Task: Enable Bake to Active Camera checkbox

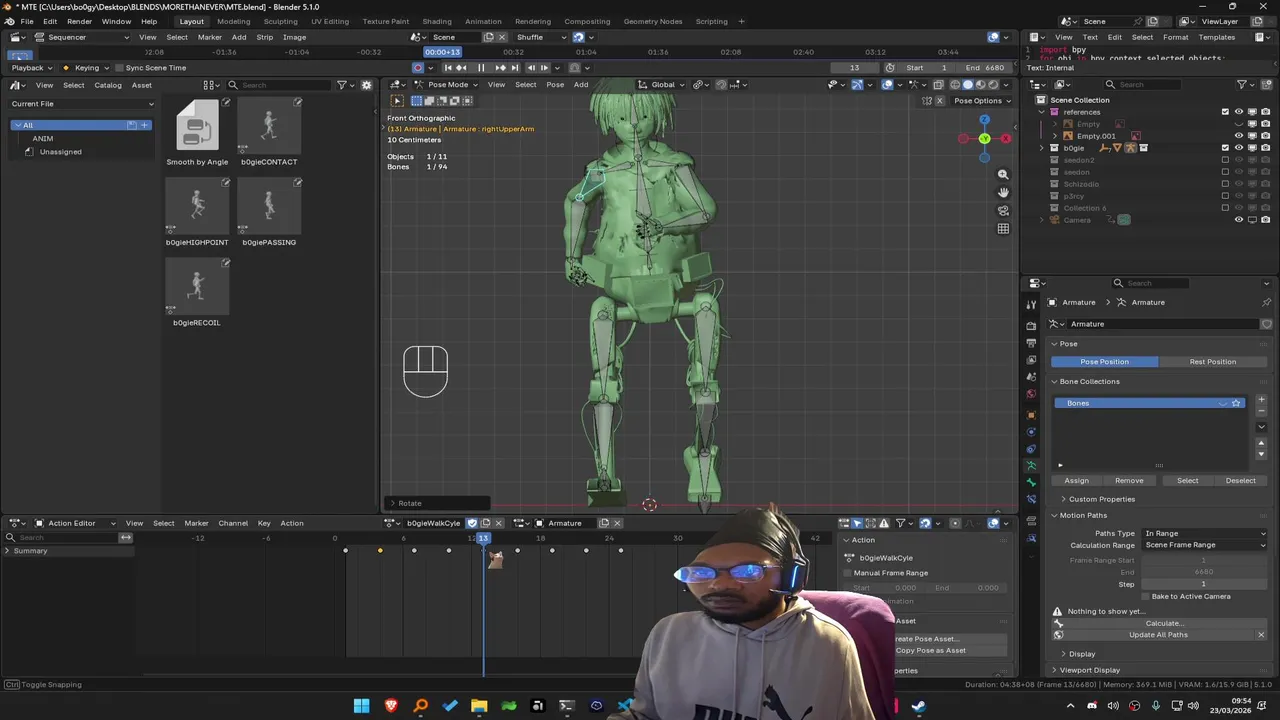Action: tap(1146, 596)
